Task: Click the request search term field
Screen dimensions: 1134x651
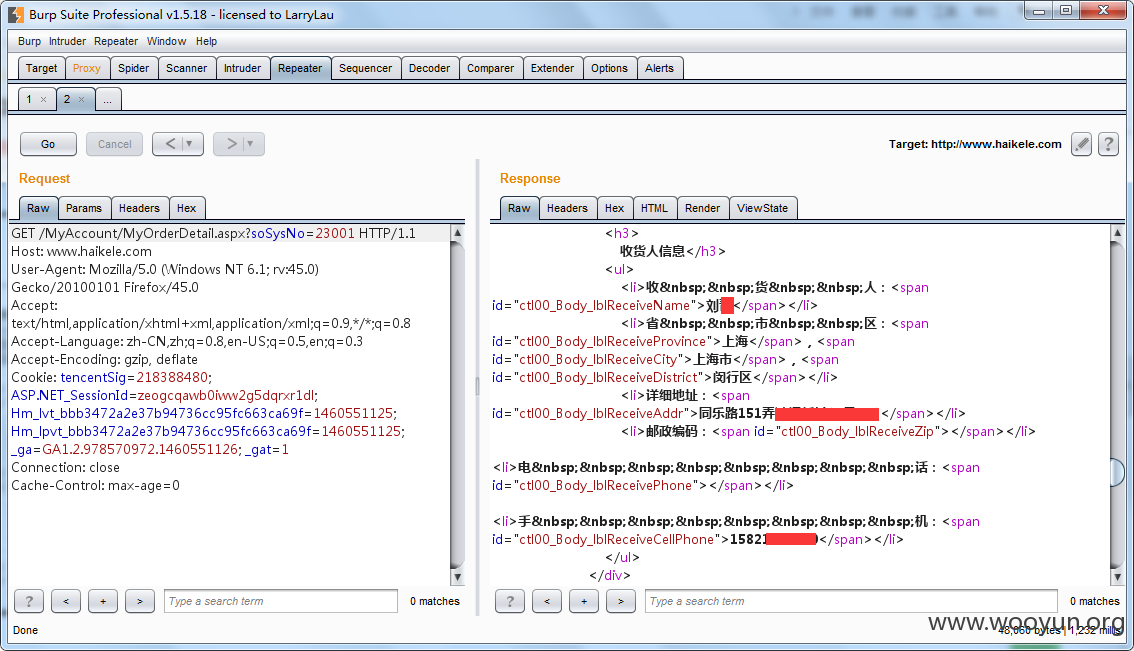Action: pos(281,601)
